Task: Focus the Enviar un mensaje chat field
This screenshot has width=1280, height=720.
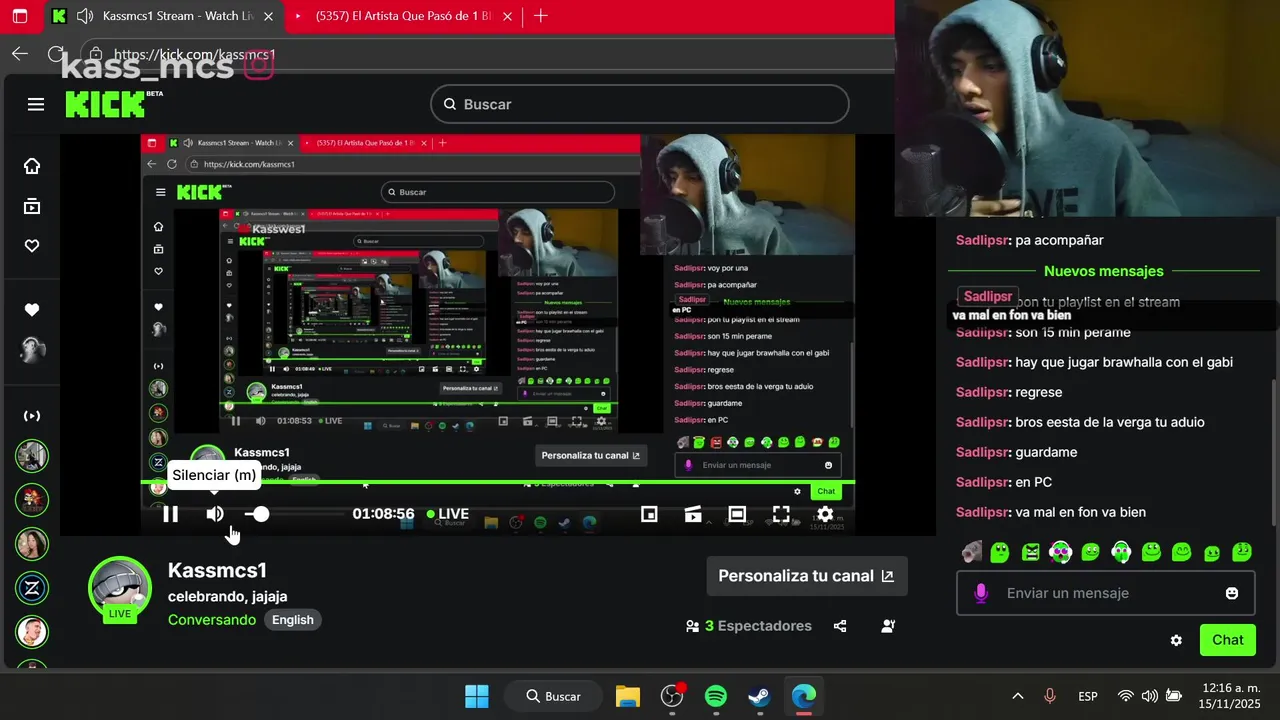Action: coord(1105,593)
